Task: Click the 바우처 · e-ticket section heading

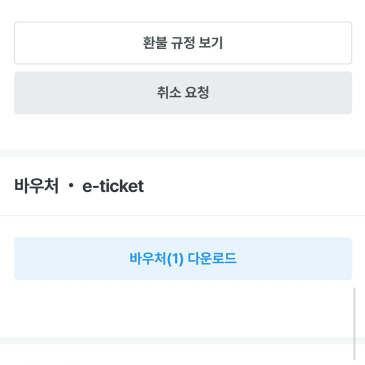Action: (x=79, y=186)
